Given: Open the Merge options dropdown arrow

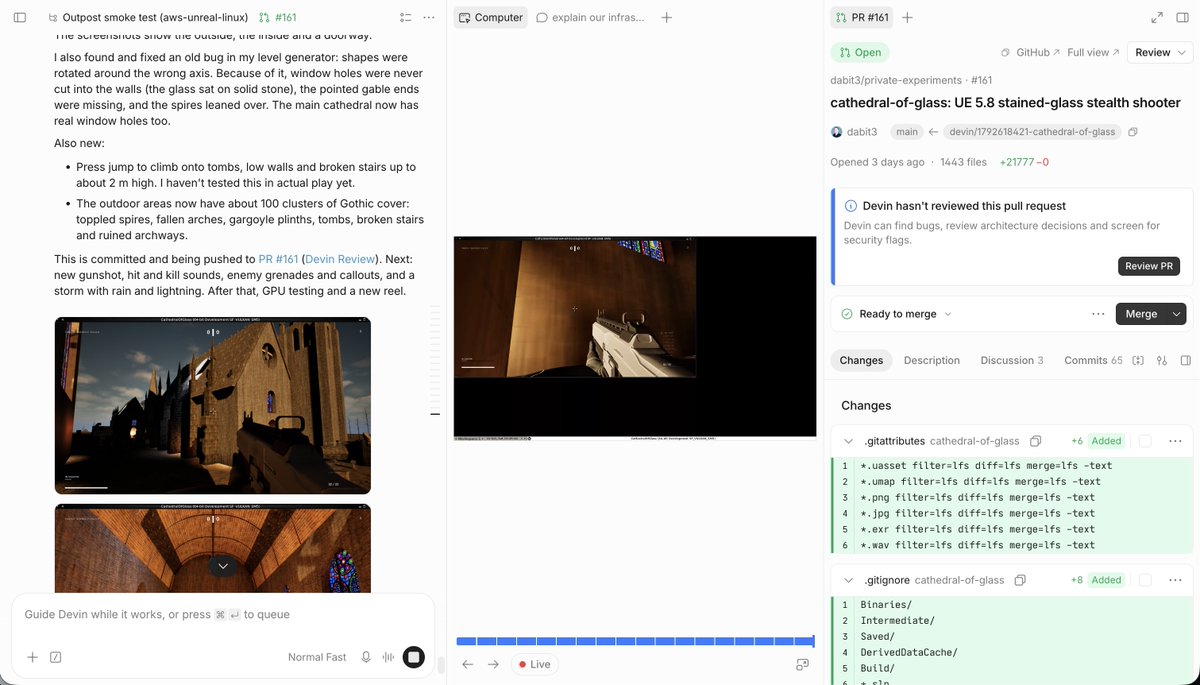Looking at the screenshot, I should coord(1177,314).
